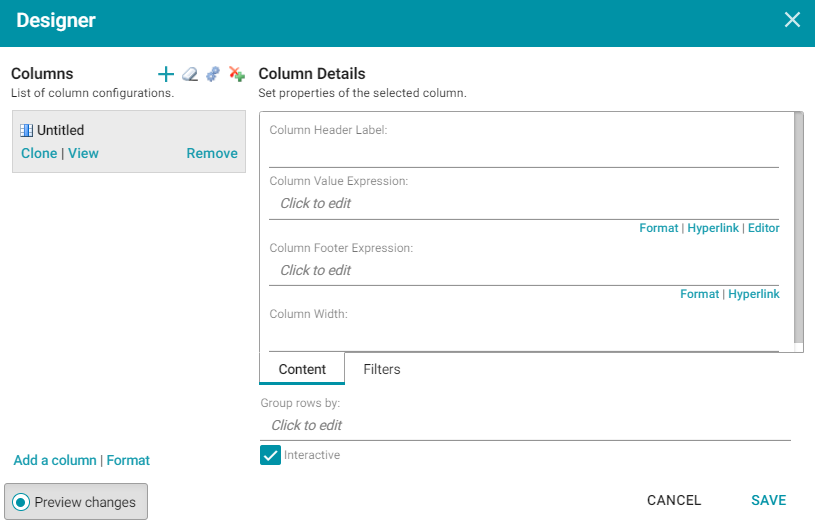The image size is (815, 527).
Task: Toggle the Preview changes radio button
Action: (21, 502)
